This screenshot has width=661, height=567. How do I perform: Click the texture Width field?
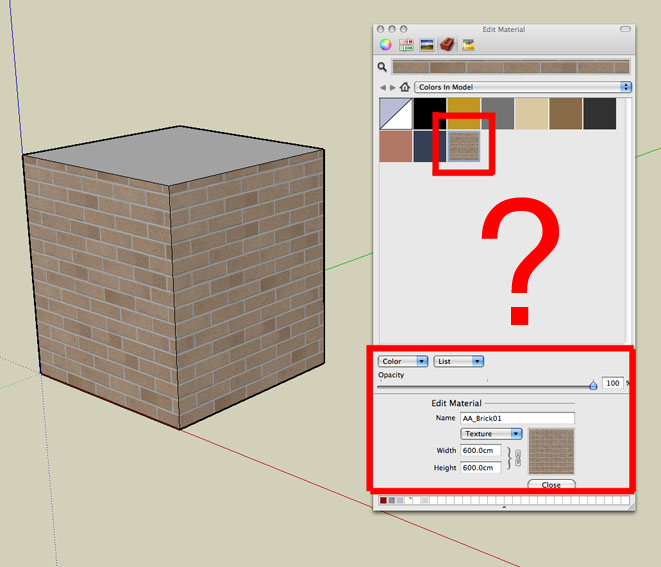[480, 451]
